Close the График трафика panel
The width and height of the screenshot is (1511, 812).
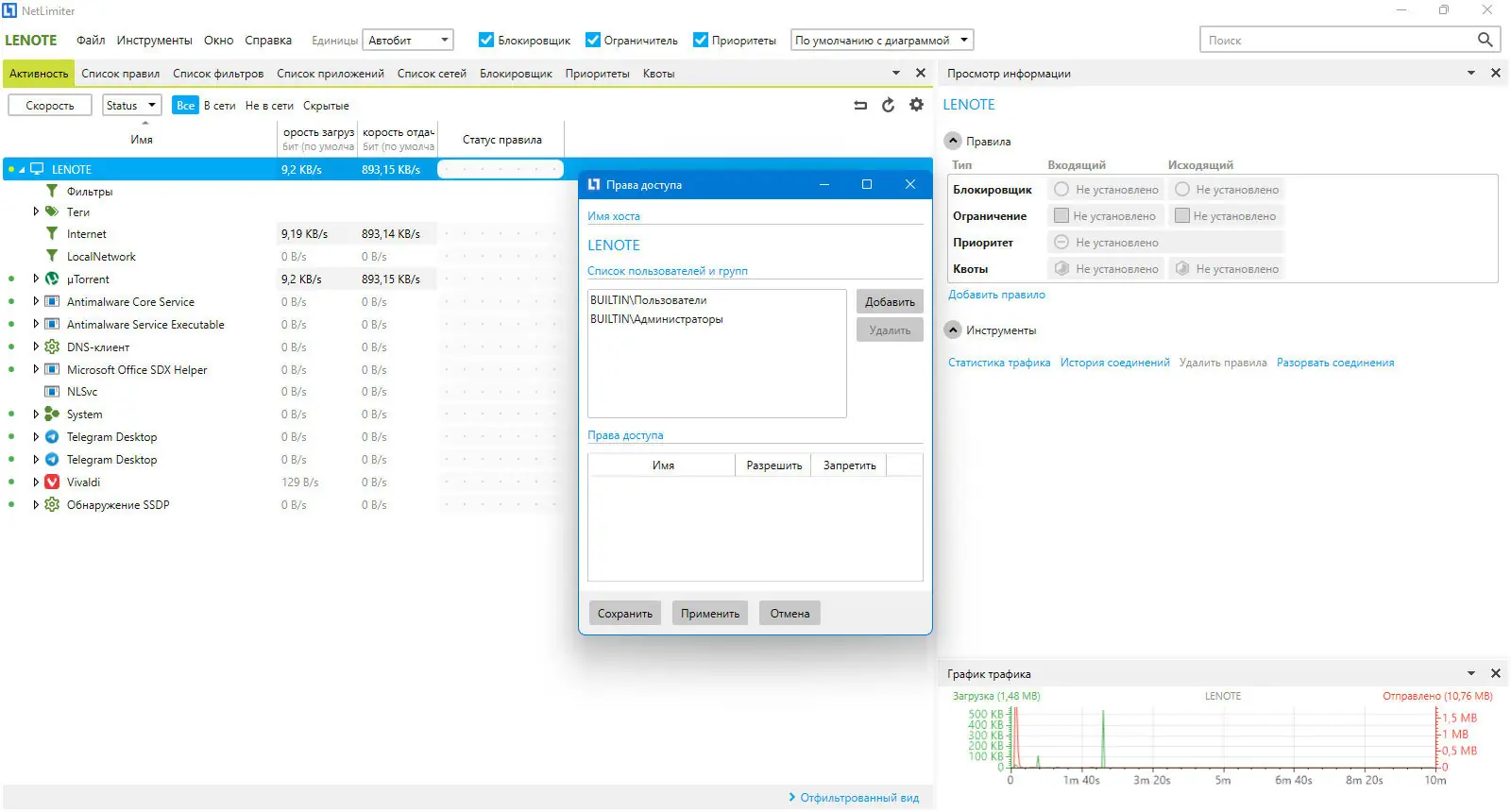coord(1495,673)
